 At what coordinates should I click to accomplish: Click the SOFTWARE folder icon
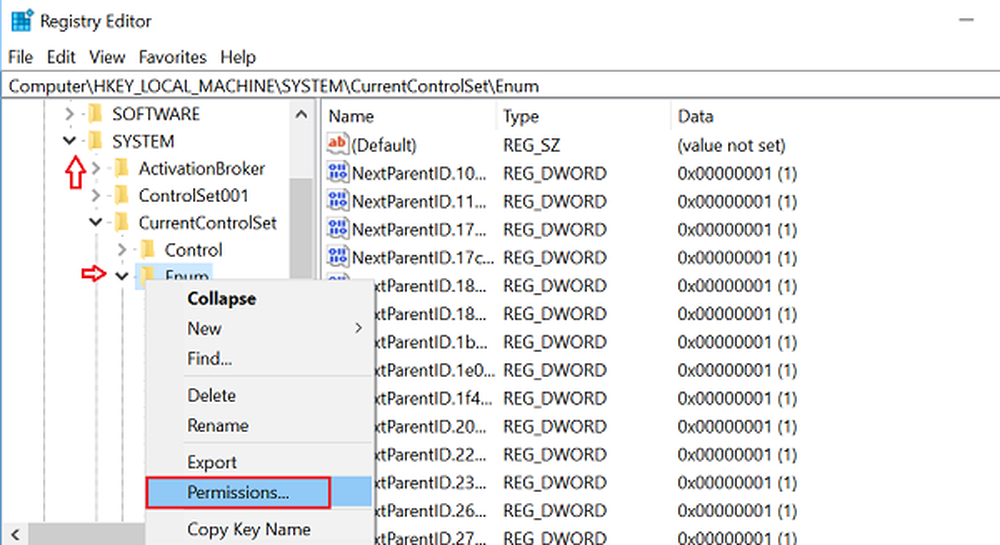[x=95, y=114]
